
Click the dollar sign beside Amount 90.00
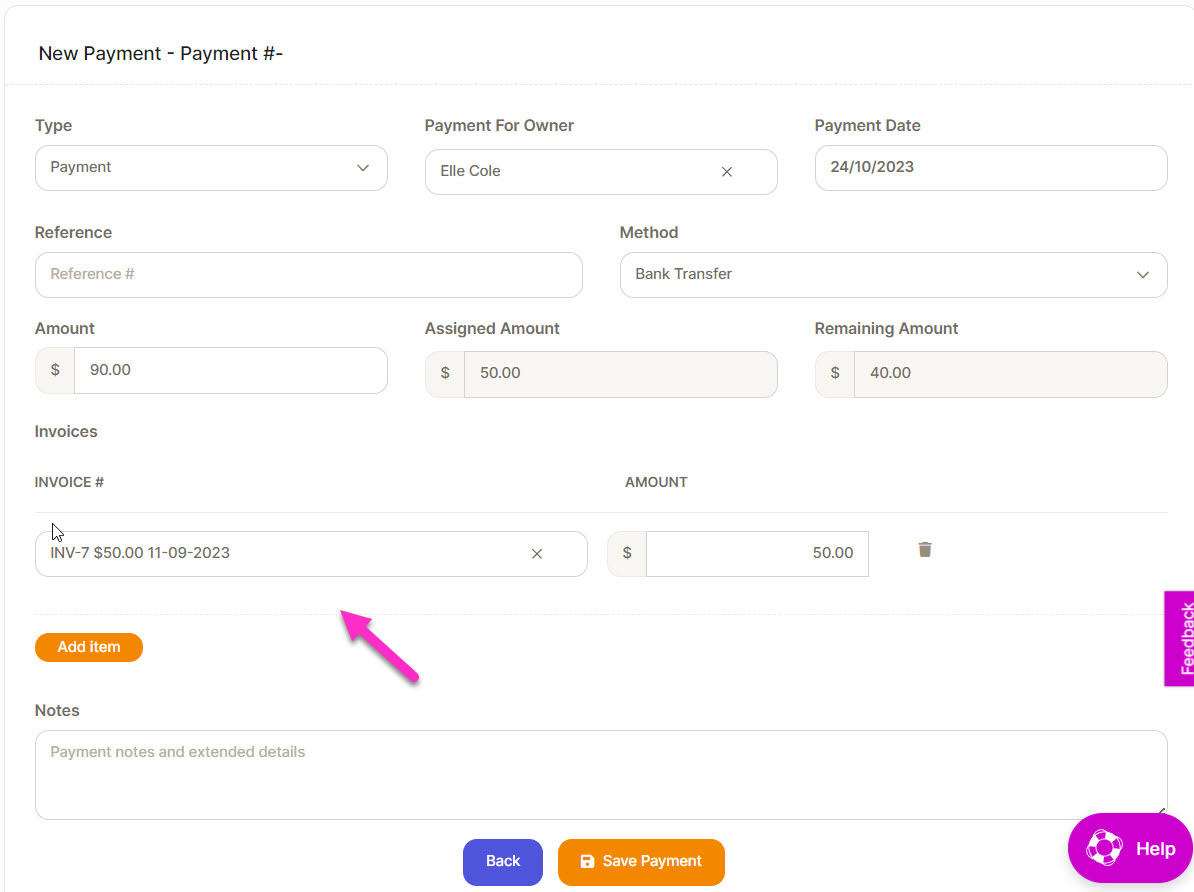(55, 370)
